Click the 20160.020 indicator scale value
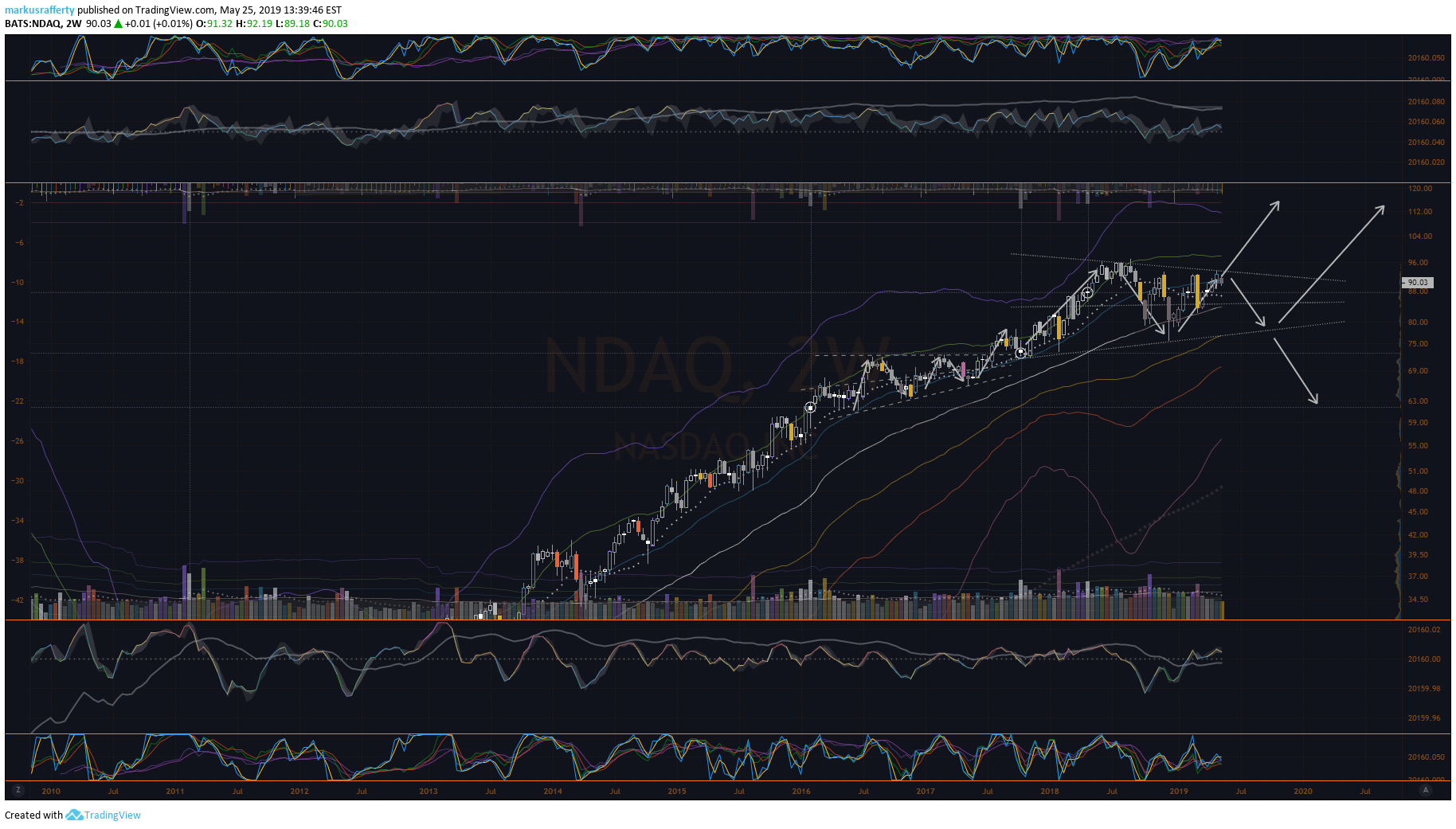Image resolution: width=1456 pixels, height=829 pixels. point(1426,162)
